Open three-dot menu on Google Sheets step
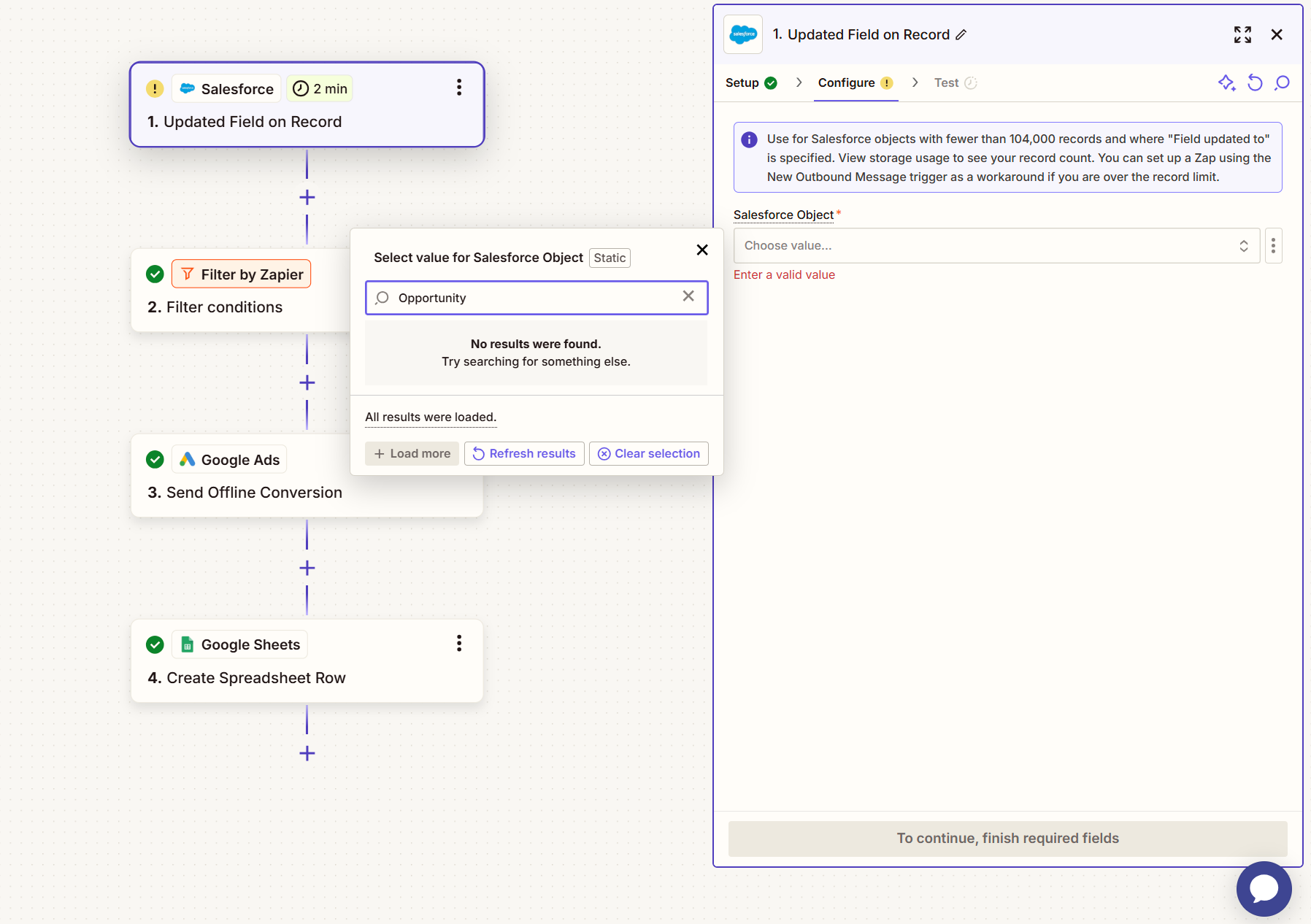 coord(459,643)
